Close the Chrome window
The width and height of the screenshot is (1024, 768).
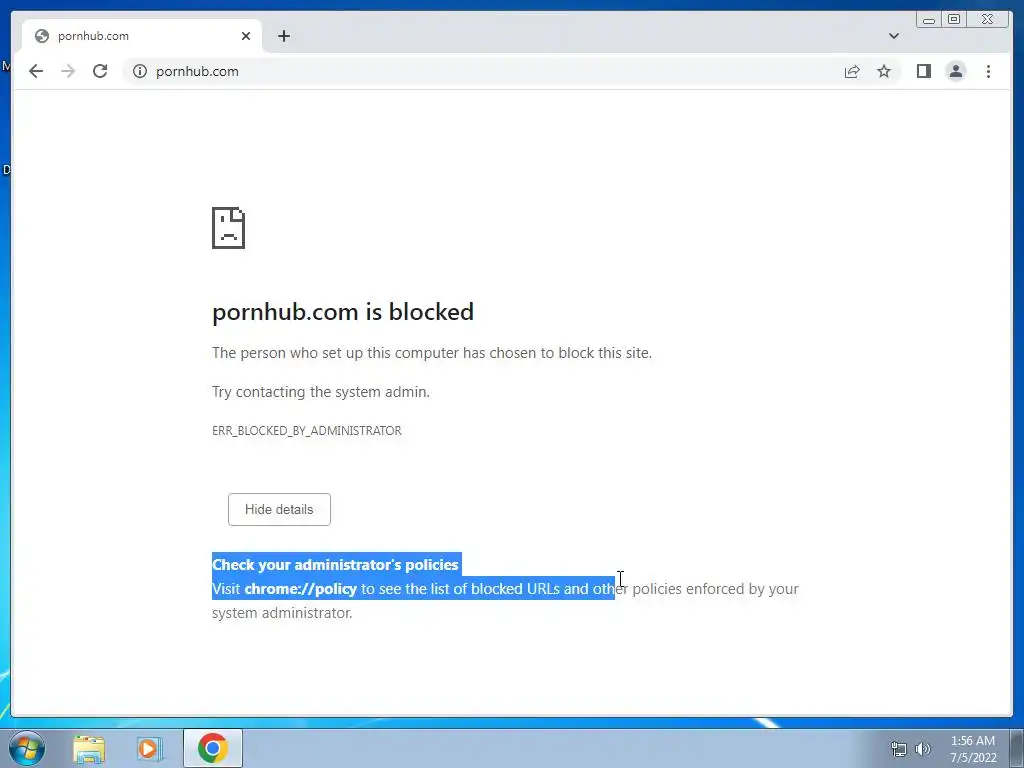click(988, 20)
